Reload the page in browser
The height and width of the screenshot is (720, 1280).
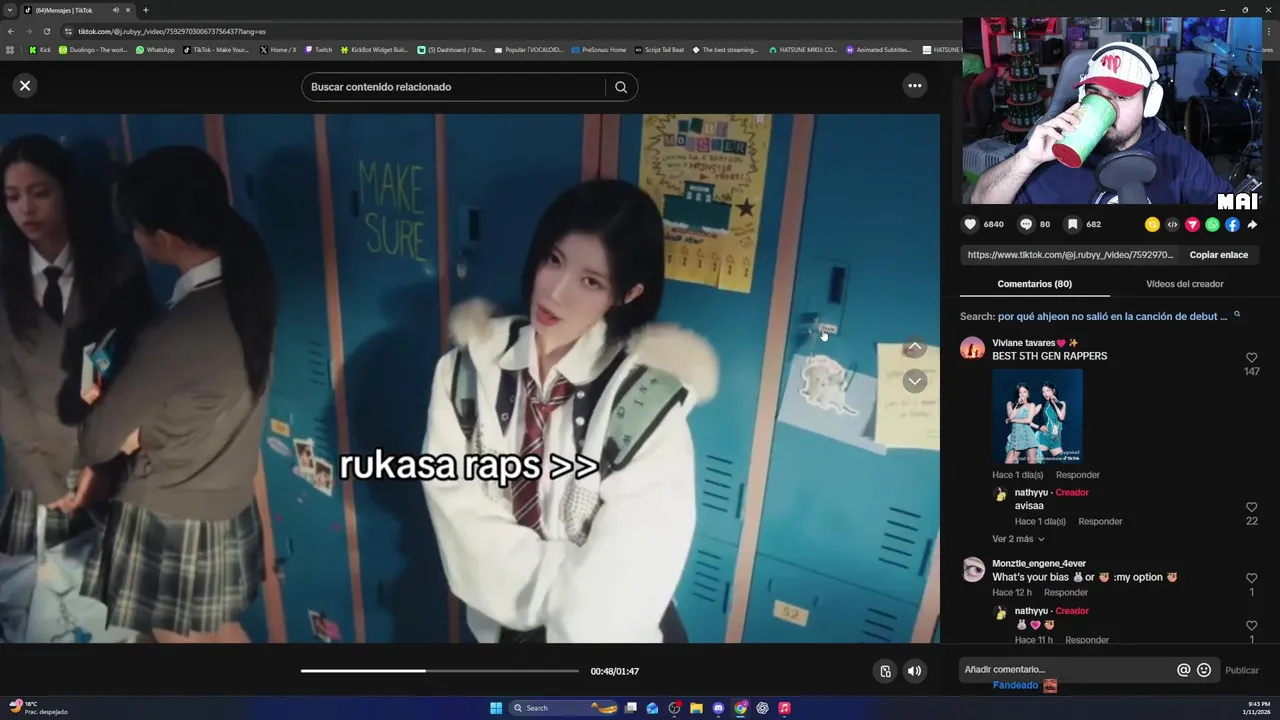click(46, 31)
